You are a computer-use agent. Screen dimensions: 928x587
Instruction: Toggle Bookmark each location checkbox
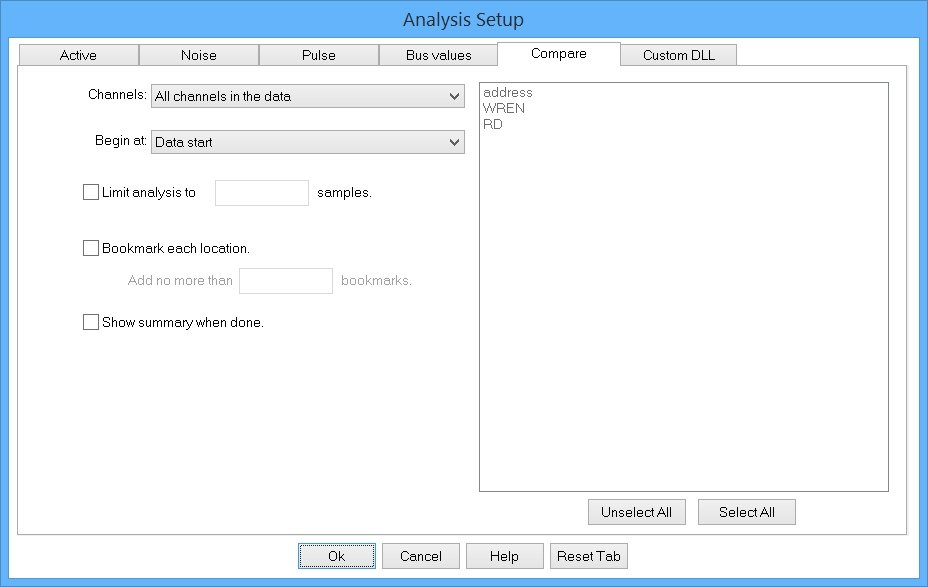click(91, 248)
